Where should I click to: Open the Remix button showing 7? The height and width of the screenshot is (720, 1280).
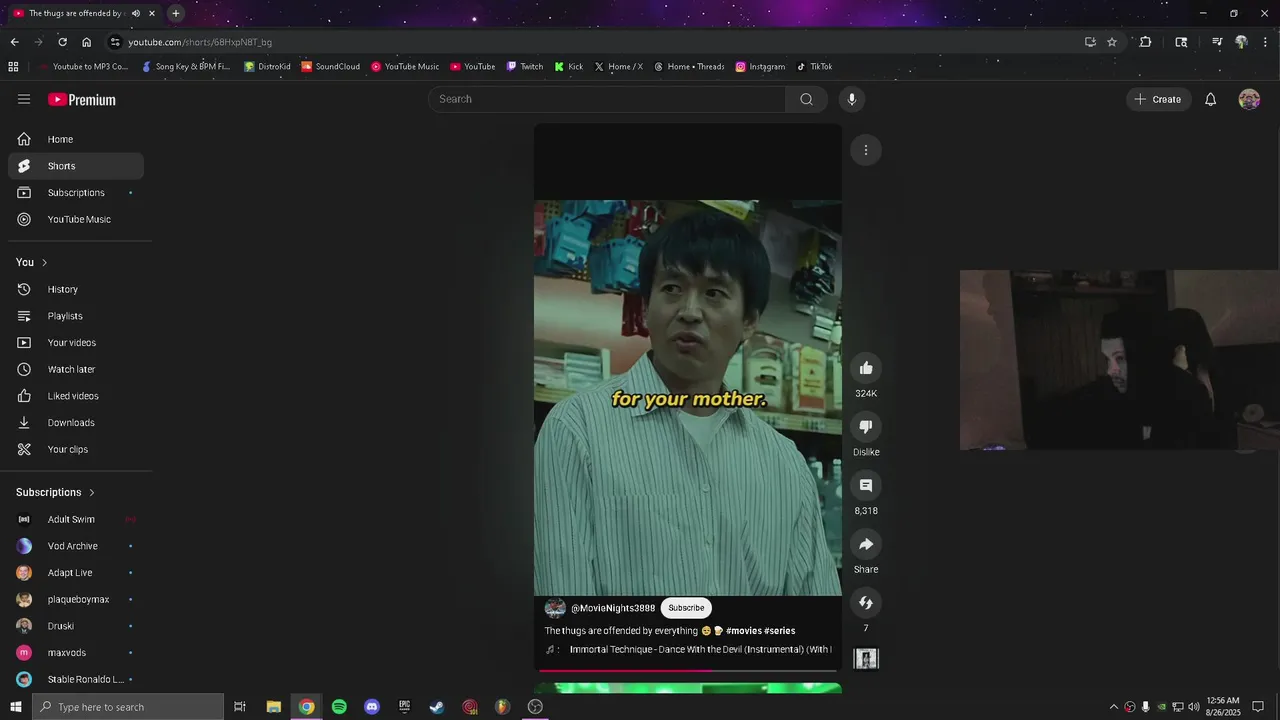[866, 603]
